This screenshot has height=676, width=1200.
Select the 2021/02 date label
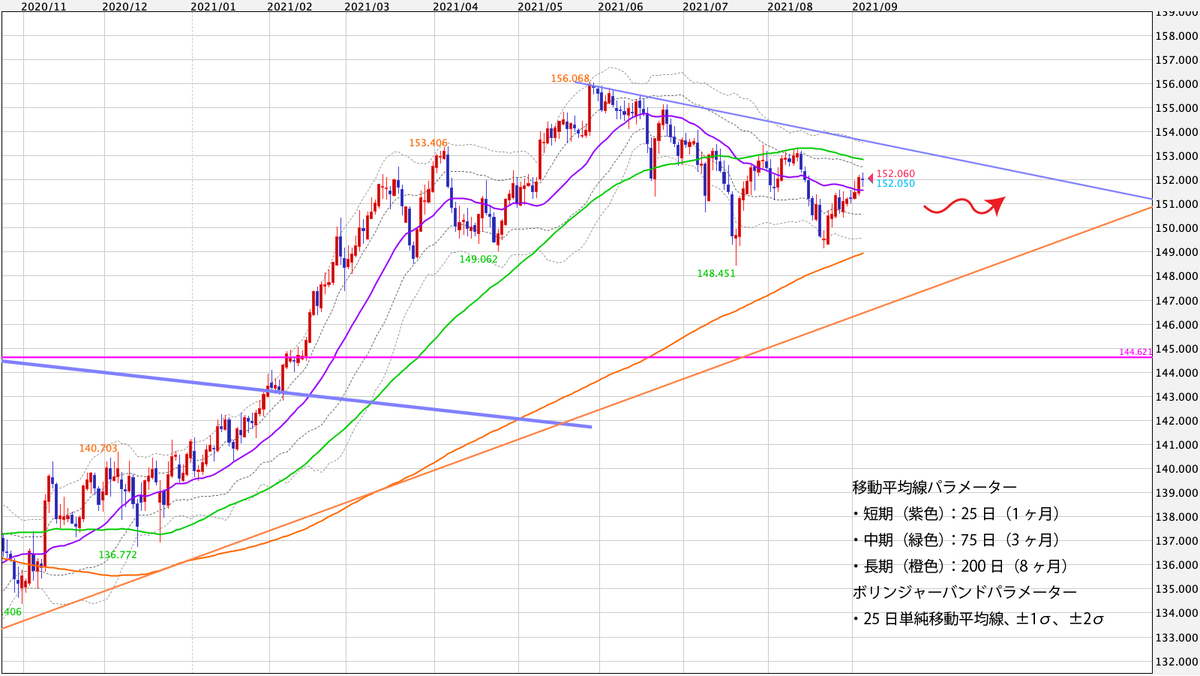pyautogui.click(x=290, y=6)
